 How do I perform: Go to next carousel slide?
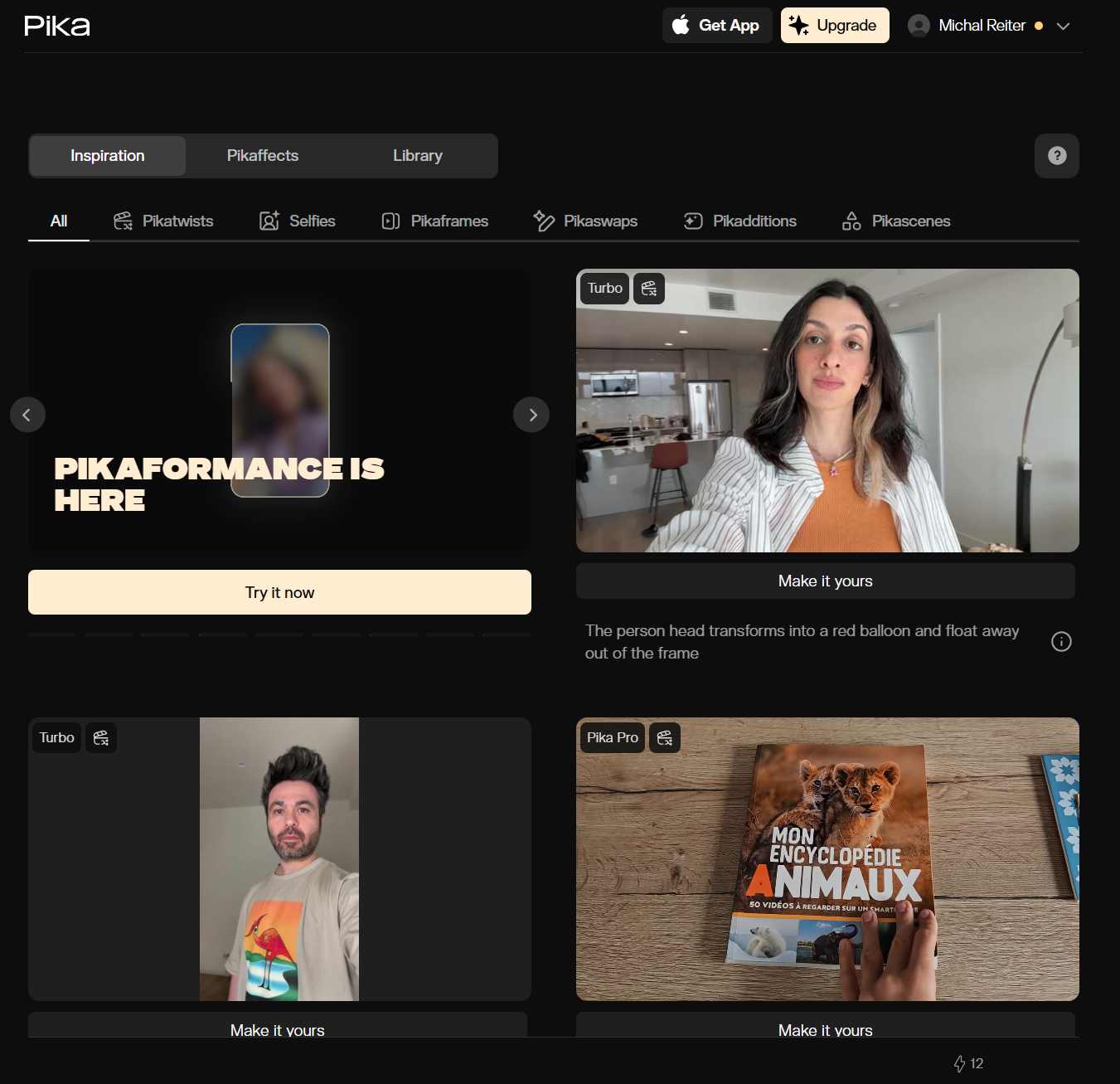531,415
